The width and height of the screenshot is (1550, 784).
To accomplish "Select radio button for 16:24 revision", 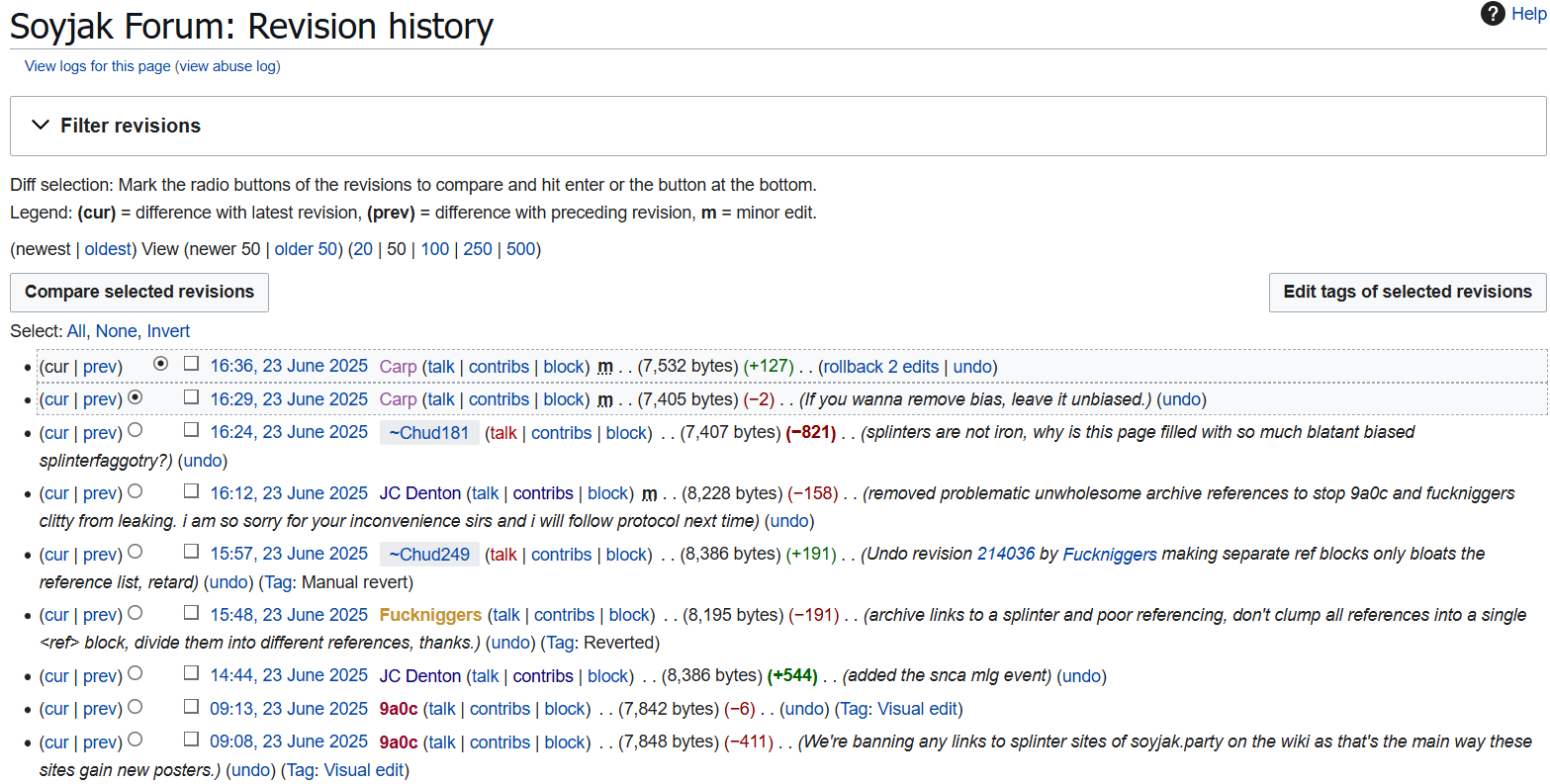I will tap(136, 430).
